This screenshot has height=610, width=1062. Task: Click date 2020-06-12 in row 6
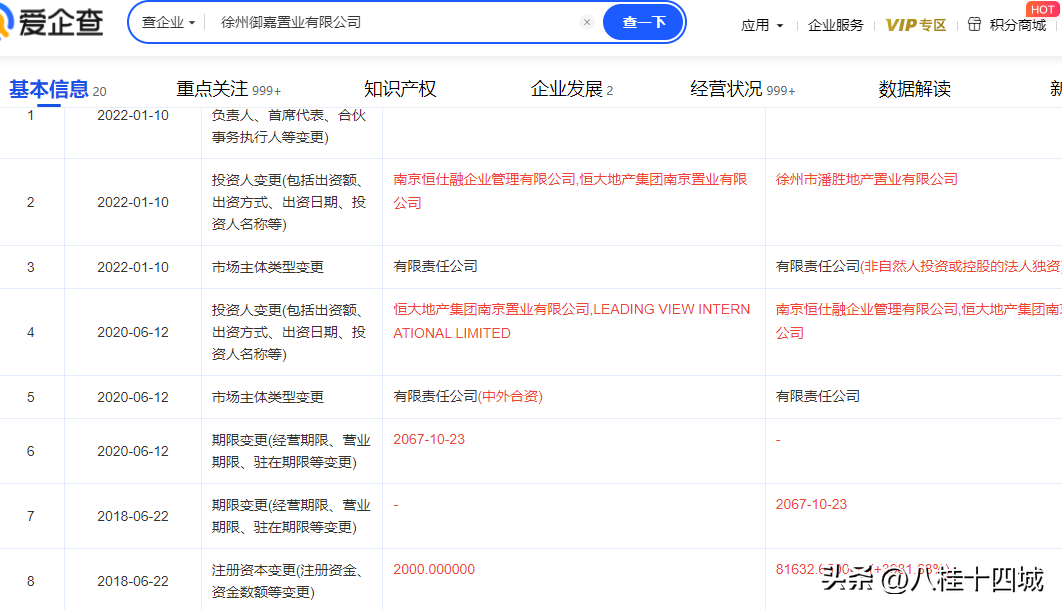tap(133, 451)
